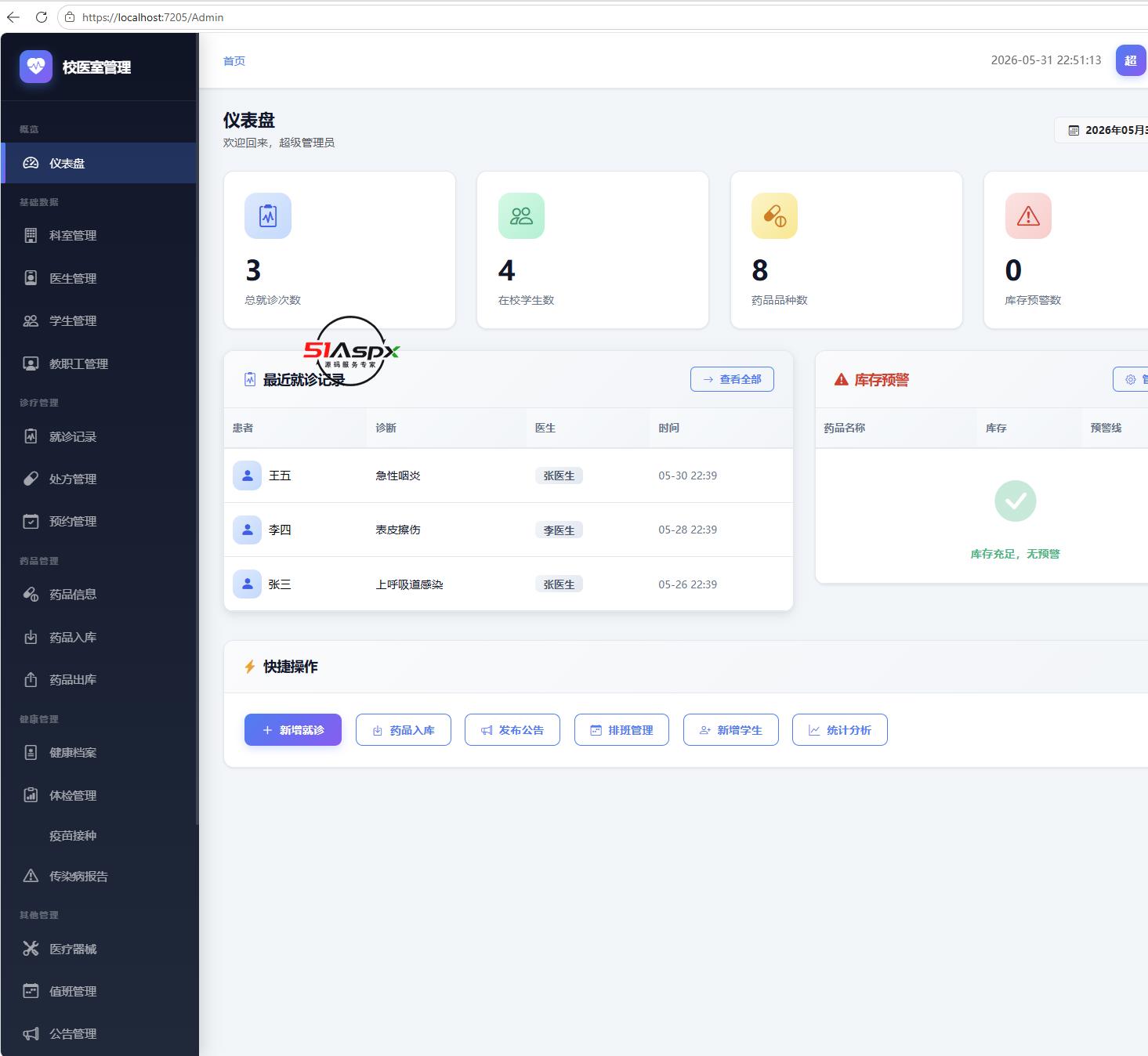Click the settings gear button in 库存预警 panel
This screenshot has height=1056, width=1148.
[x=1131, y=379]
